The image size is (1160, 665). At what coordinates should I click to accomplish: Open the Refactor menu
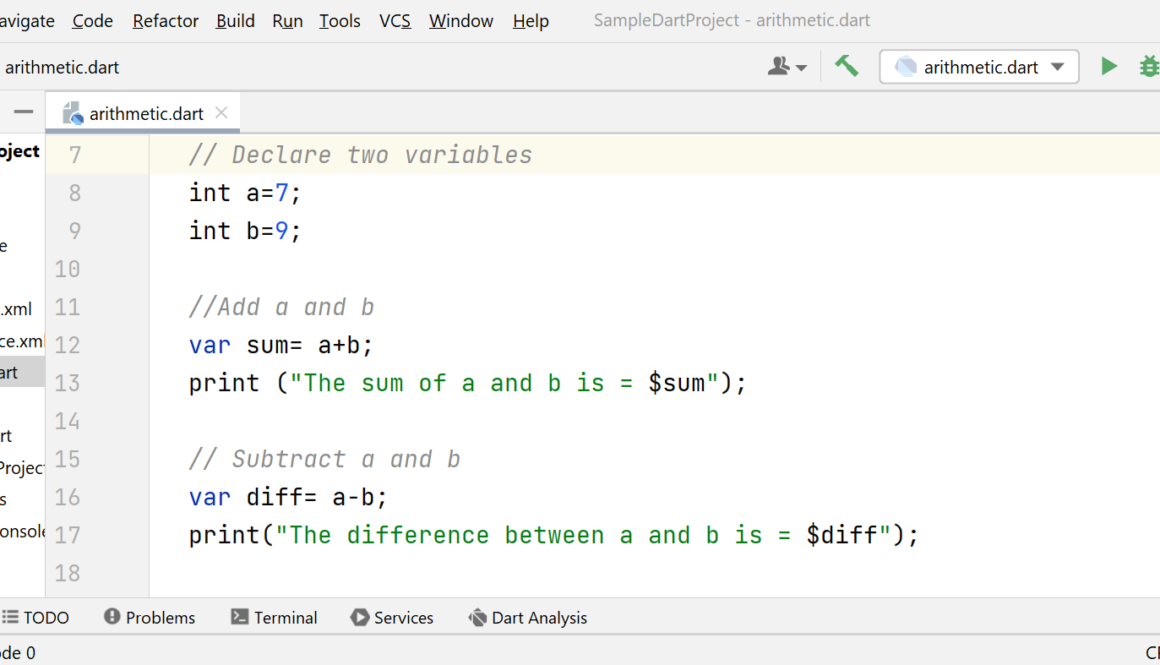point(165,21)
